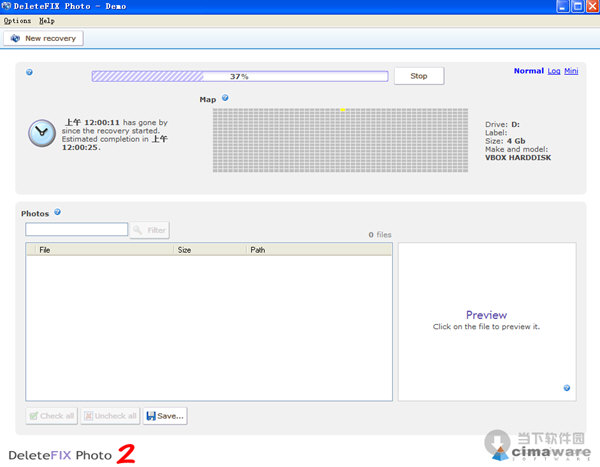Click the yellow marker on the map

tap(343, 110)
